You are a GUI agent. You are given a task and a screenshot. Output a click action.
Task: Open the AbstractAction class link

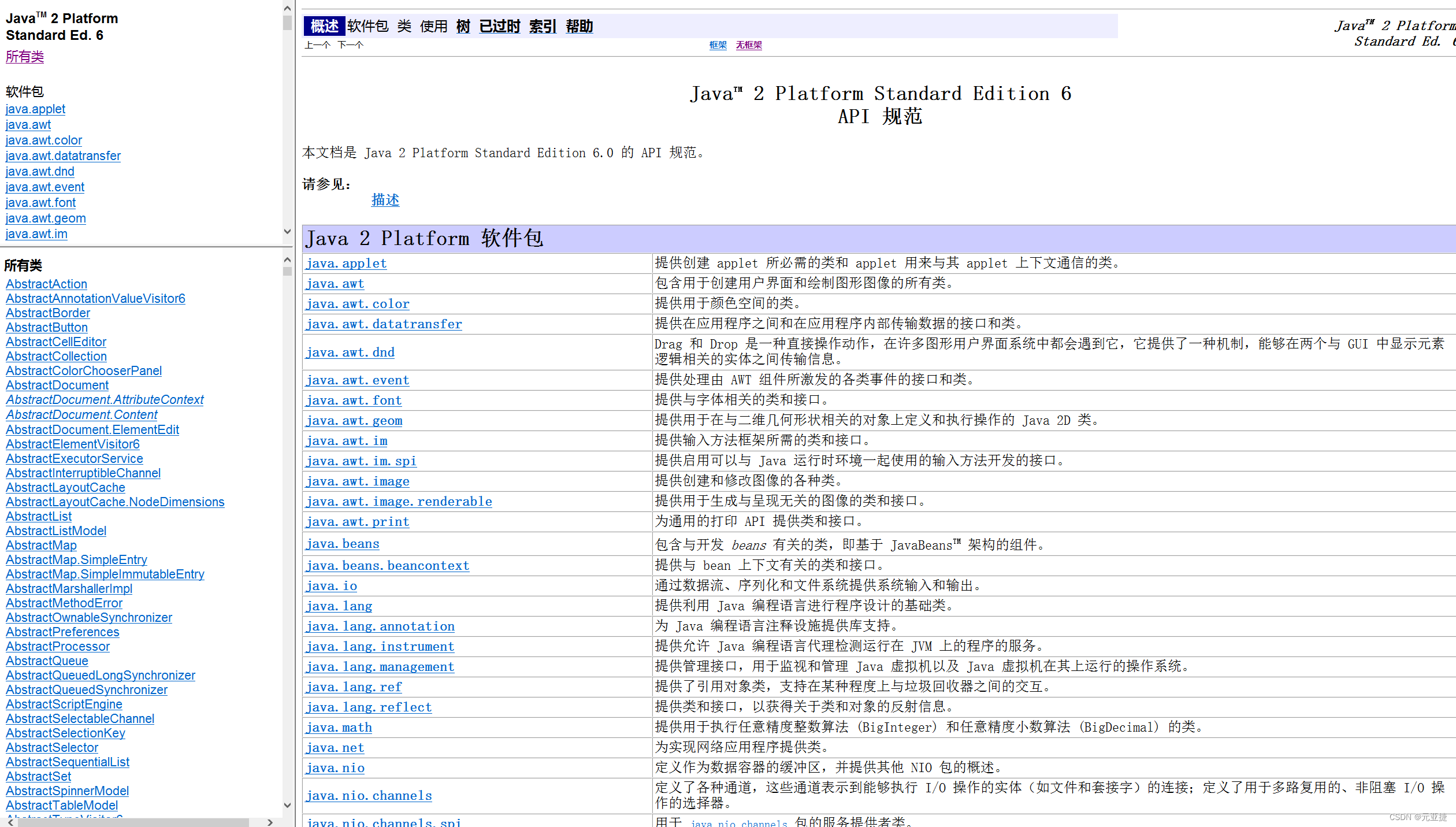[x=46, y=284]
